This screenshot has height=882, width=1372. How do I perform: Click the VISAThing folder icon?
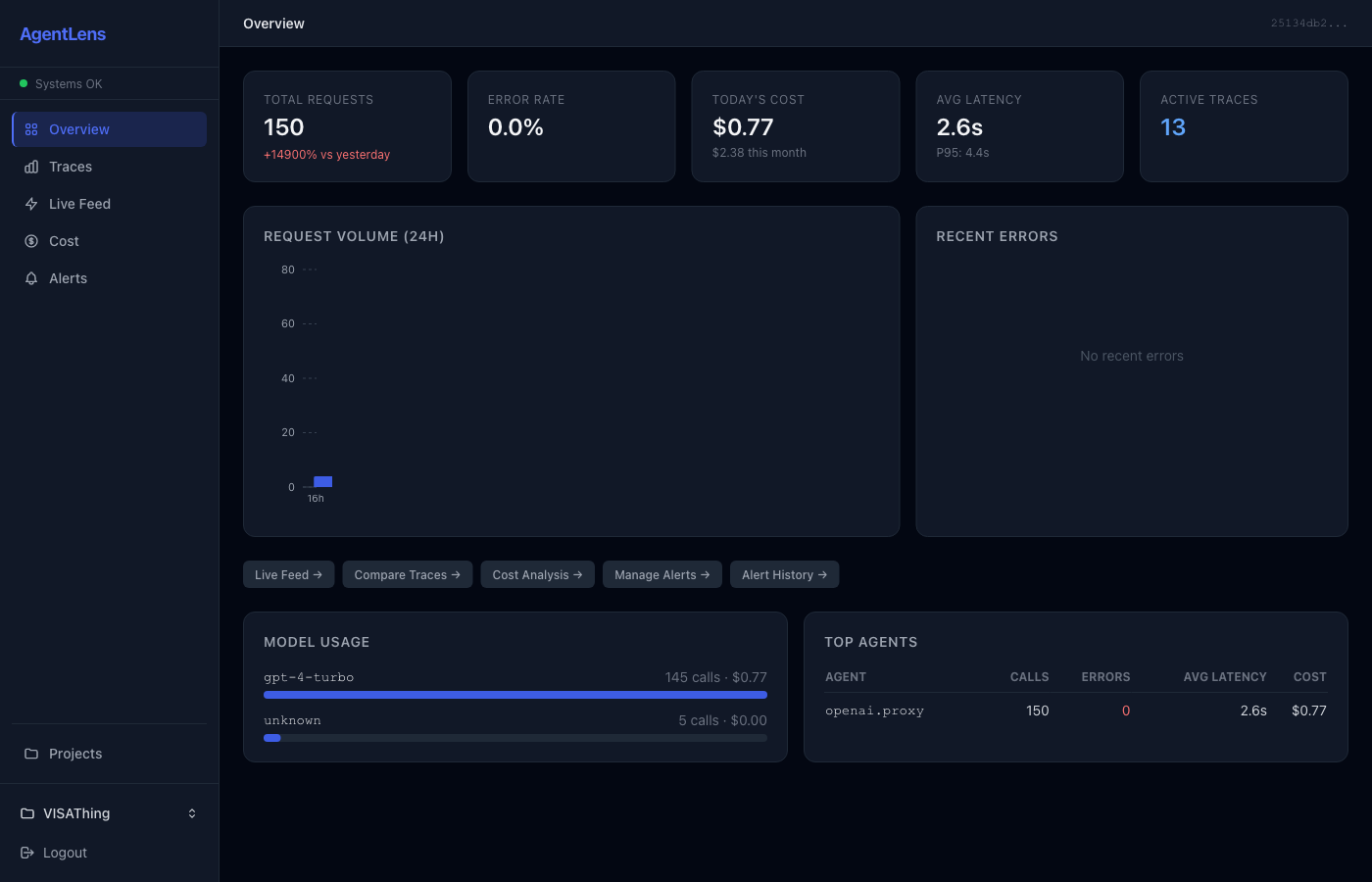pyautogui.click(x=27, y=813)
